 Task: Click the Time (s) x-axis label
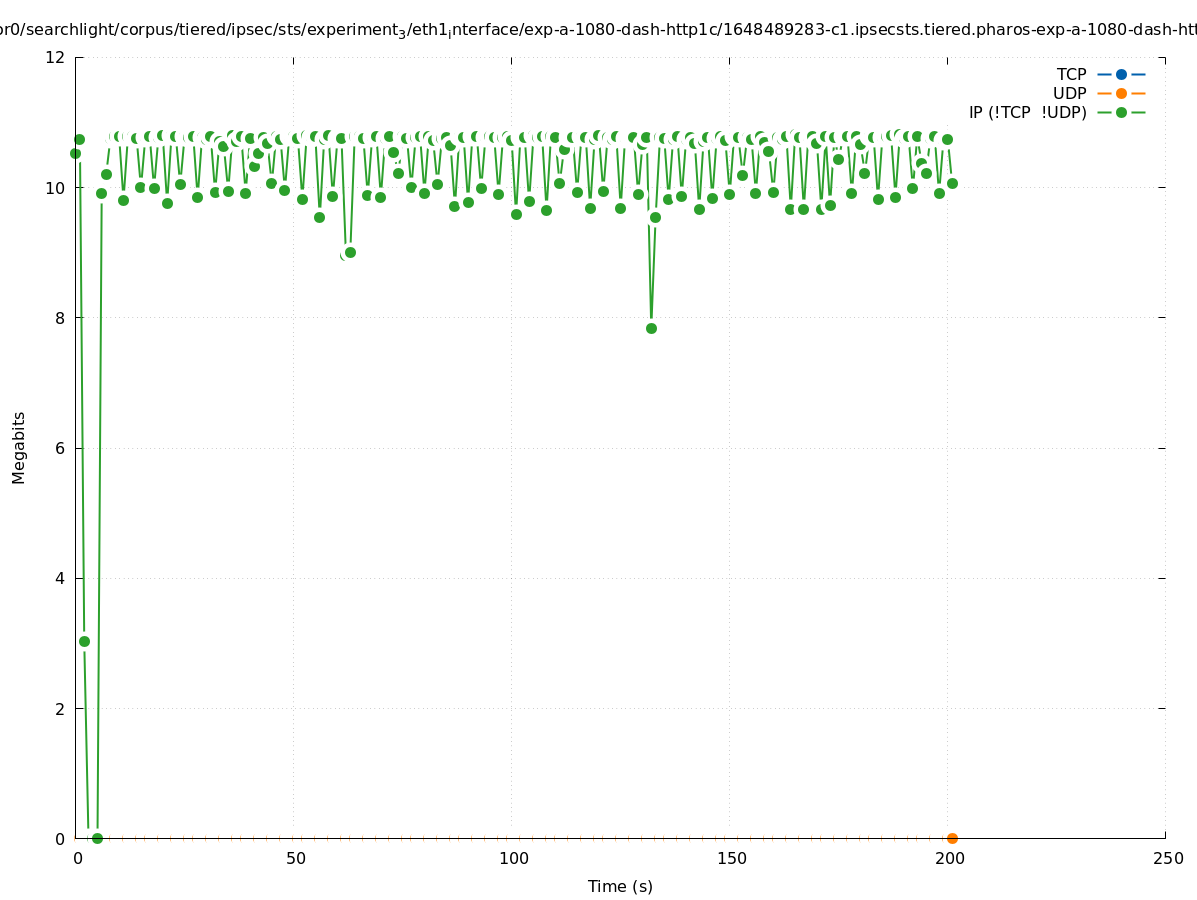pos(620,886)
